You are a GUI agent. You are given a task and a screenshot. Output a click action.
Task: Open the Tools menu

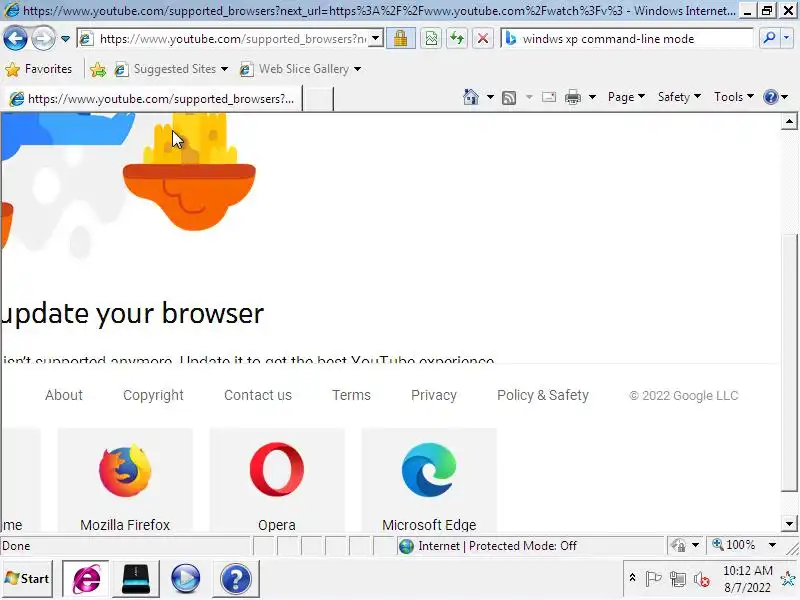733,97
